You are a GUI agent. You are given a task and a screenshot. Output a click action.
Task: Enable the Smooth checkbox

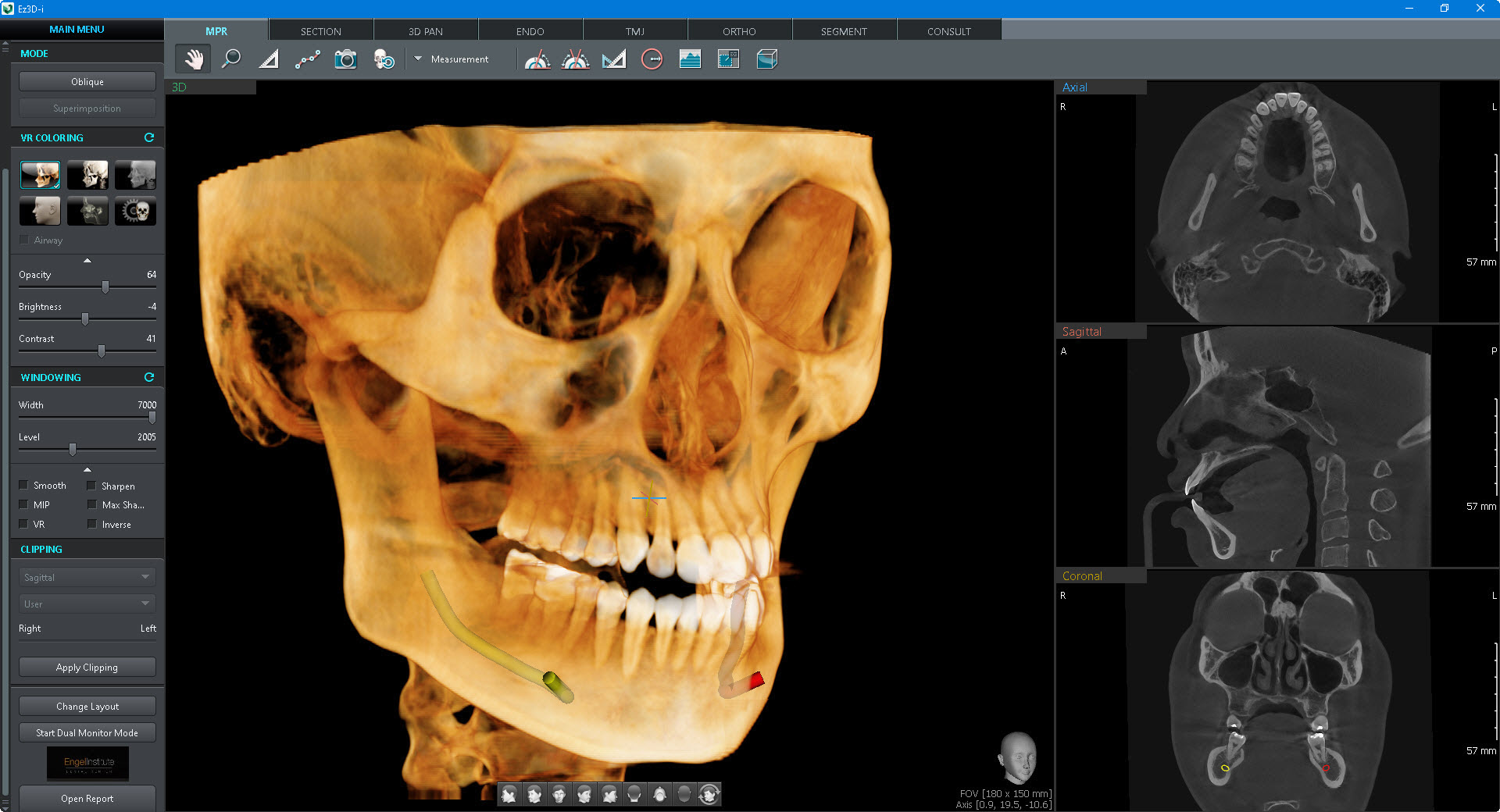24,485
